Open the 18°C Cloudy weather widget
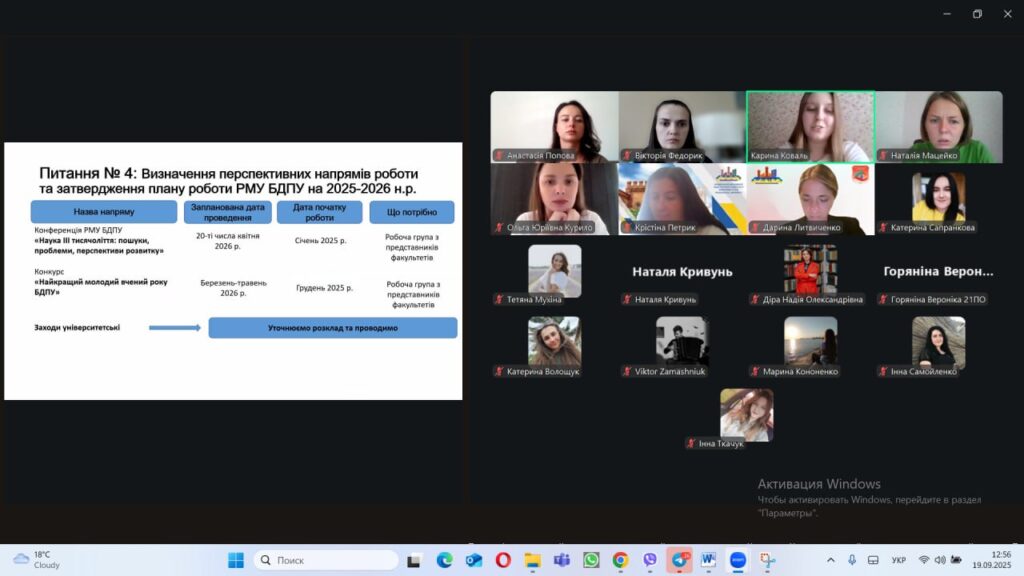 pyautogui.click(x=36, y=560)
